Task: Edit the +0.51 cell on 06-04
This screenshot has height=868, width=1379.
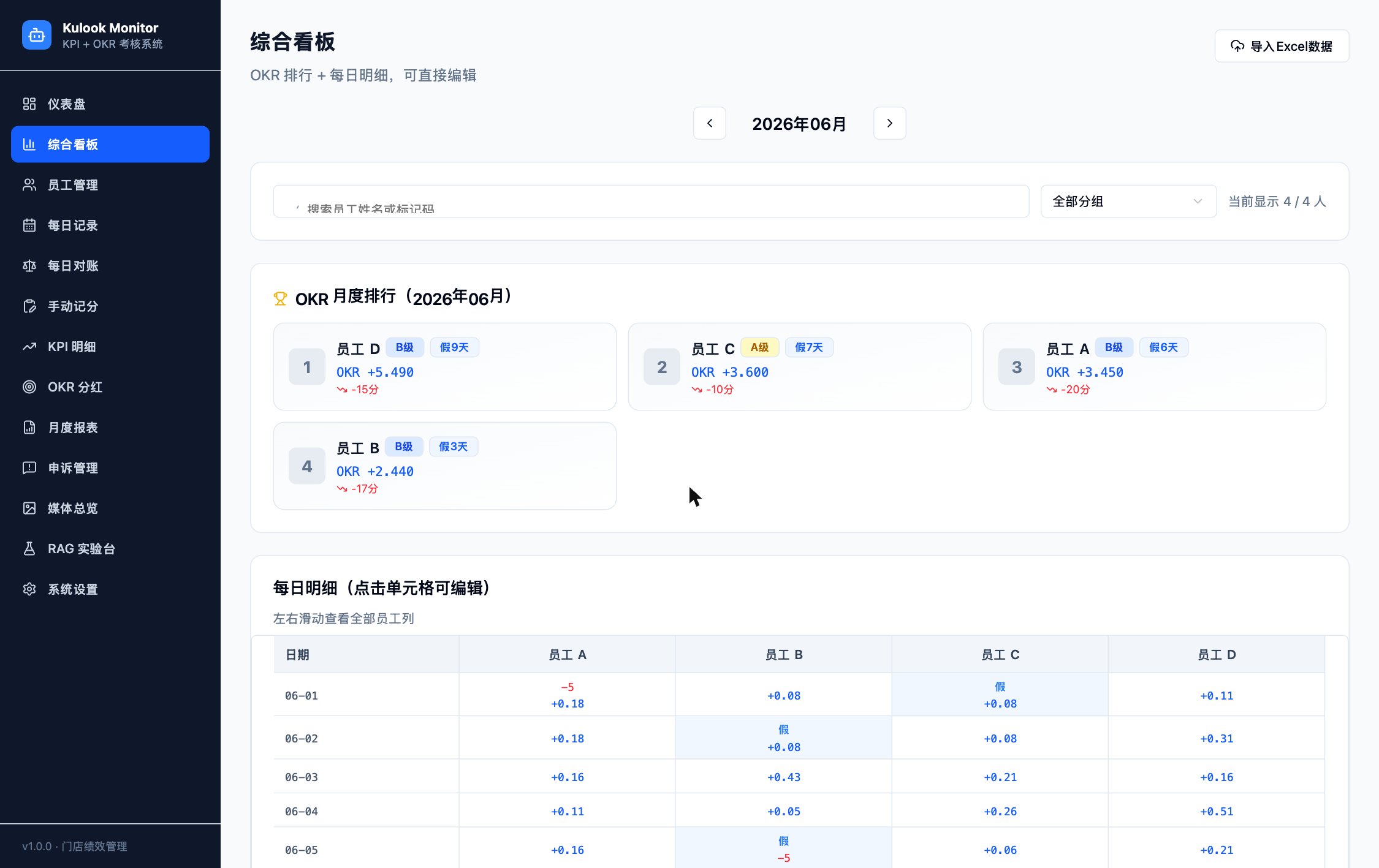Action: 1216,811
